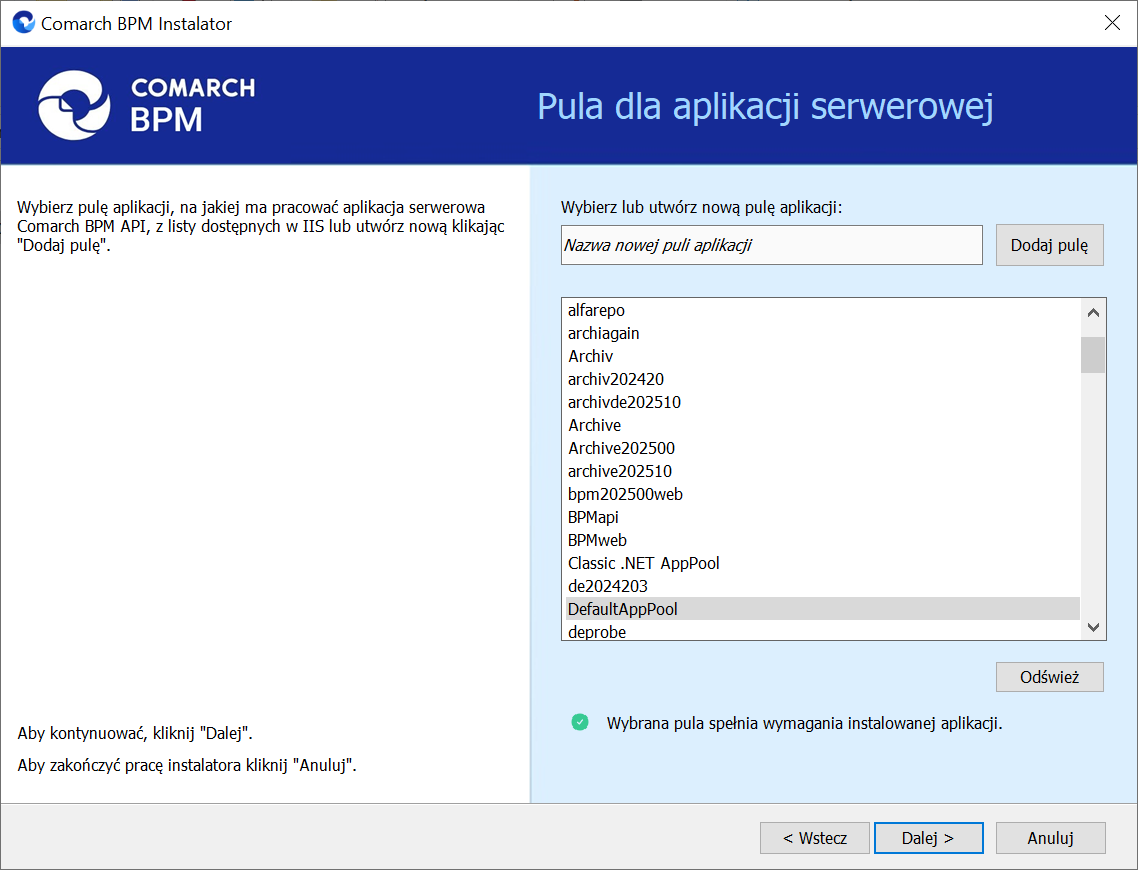Cancel installation with the Anuluj button

coord(1050,838)
